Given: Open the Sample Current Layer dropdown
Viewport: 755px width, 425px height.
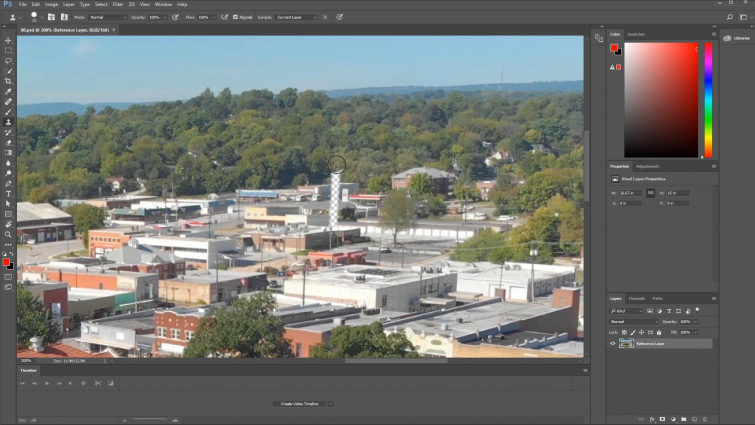Looking at the screenshot, I should (x=297, y=17).
